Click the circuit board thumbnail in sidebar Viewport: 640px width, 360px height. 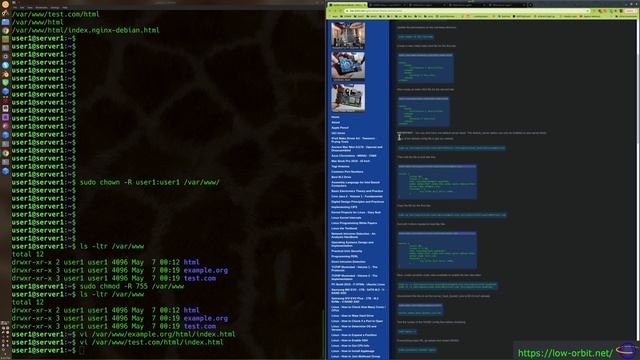tap(348, 98)
